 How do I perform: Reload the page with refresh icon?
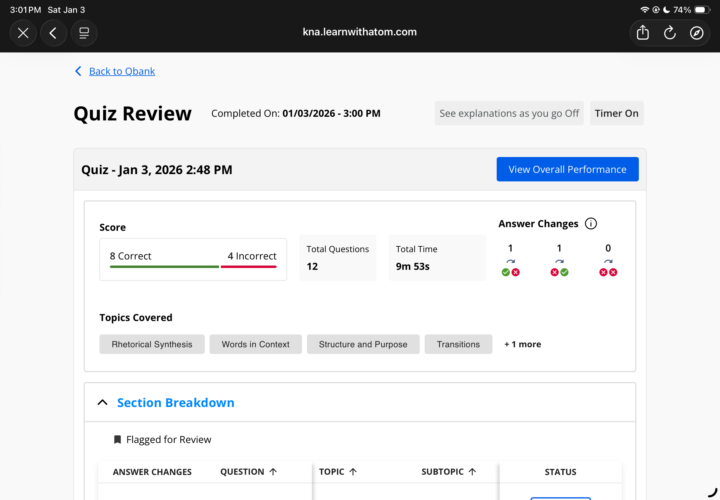pos(670,33)
